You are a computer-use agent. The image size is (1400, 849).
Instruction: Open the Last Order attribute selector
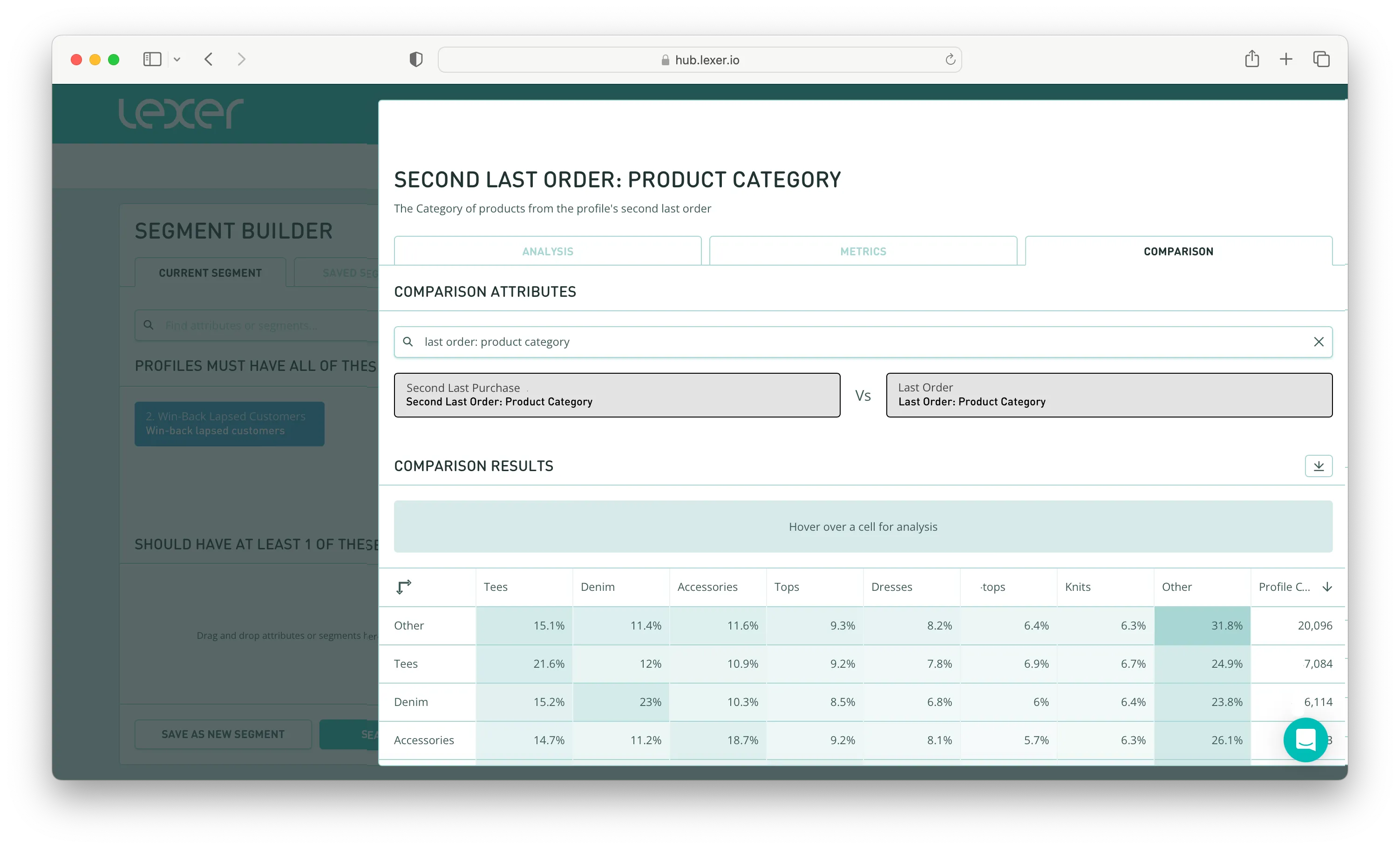coord(1108,395)
